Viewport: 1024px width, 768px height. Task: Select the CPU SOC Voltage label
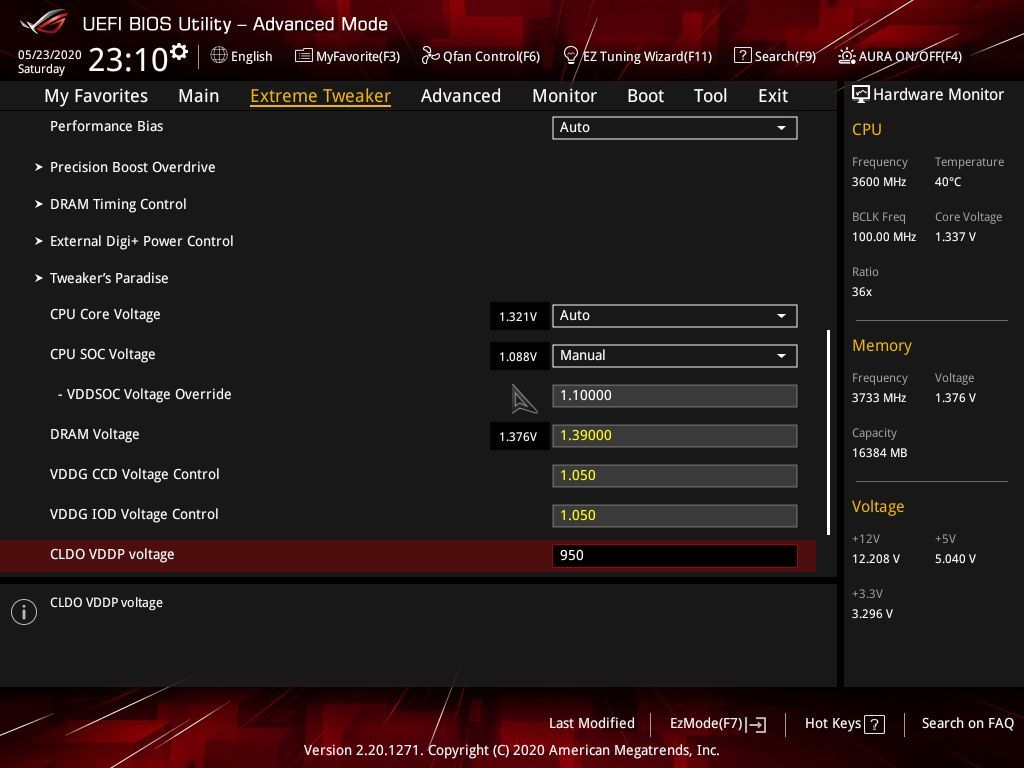[103, 355]
